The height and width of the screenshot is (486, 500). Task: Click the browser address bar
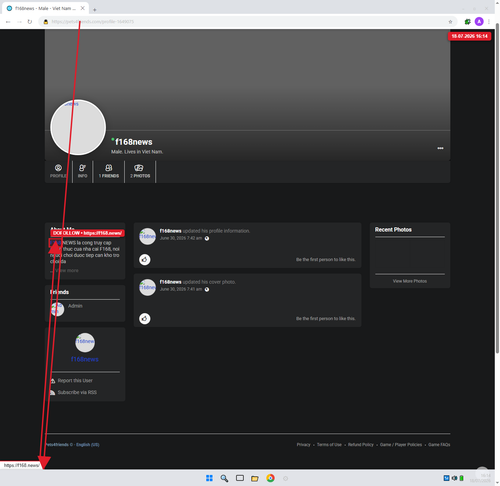pos(247,22)
